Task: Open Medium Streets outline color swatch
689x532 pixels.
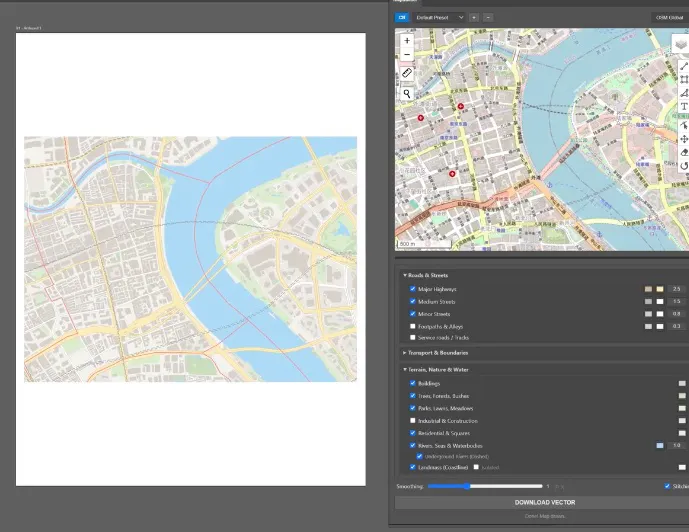Action: pyautogui.click(x=648, y=301)
